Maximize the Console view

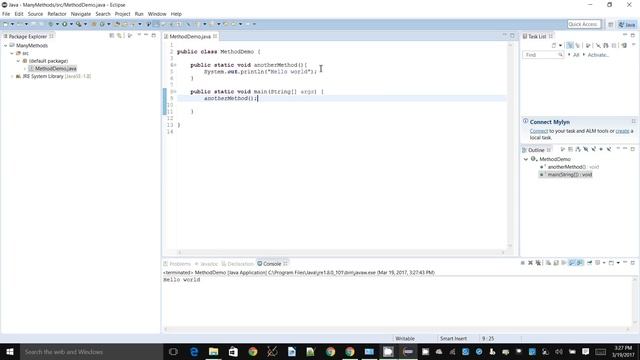coord(633,263)
